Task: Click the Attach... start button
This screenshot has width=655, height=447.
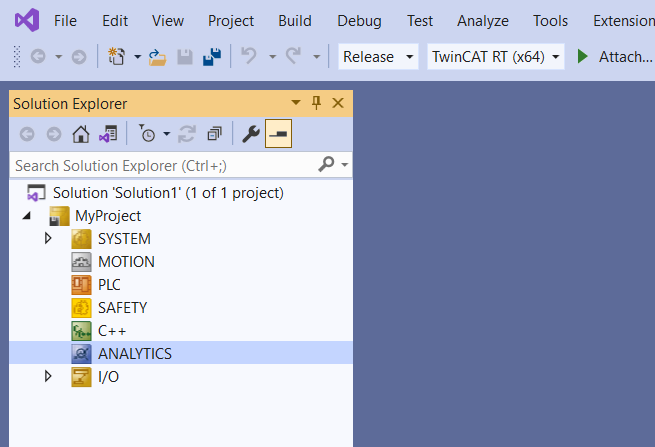Action: tap(614, 56)
